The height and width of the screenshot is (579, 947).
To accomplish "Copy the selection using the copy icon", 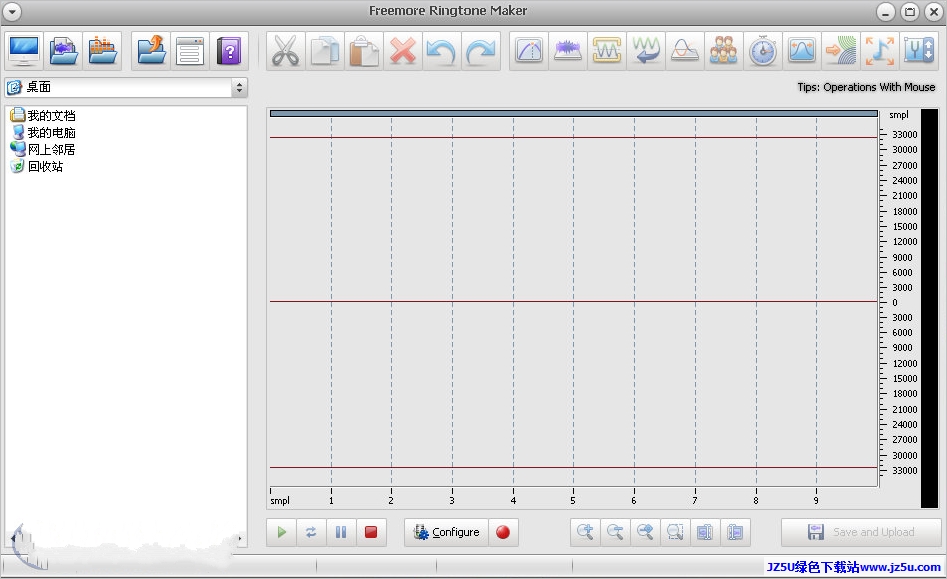I will tap(324, 51).
